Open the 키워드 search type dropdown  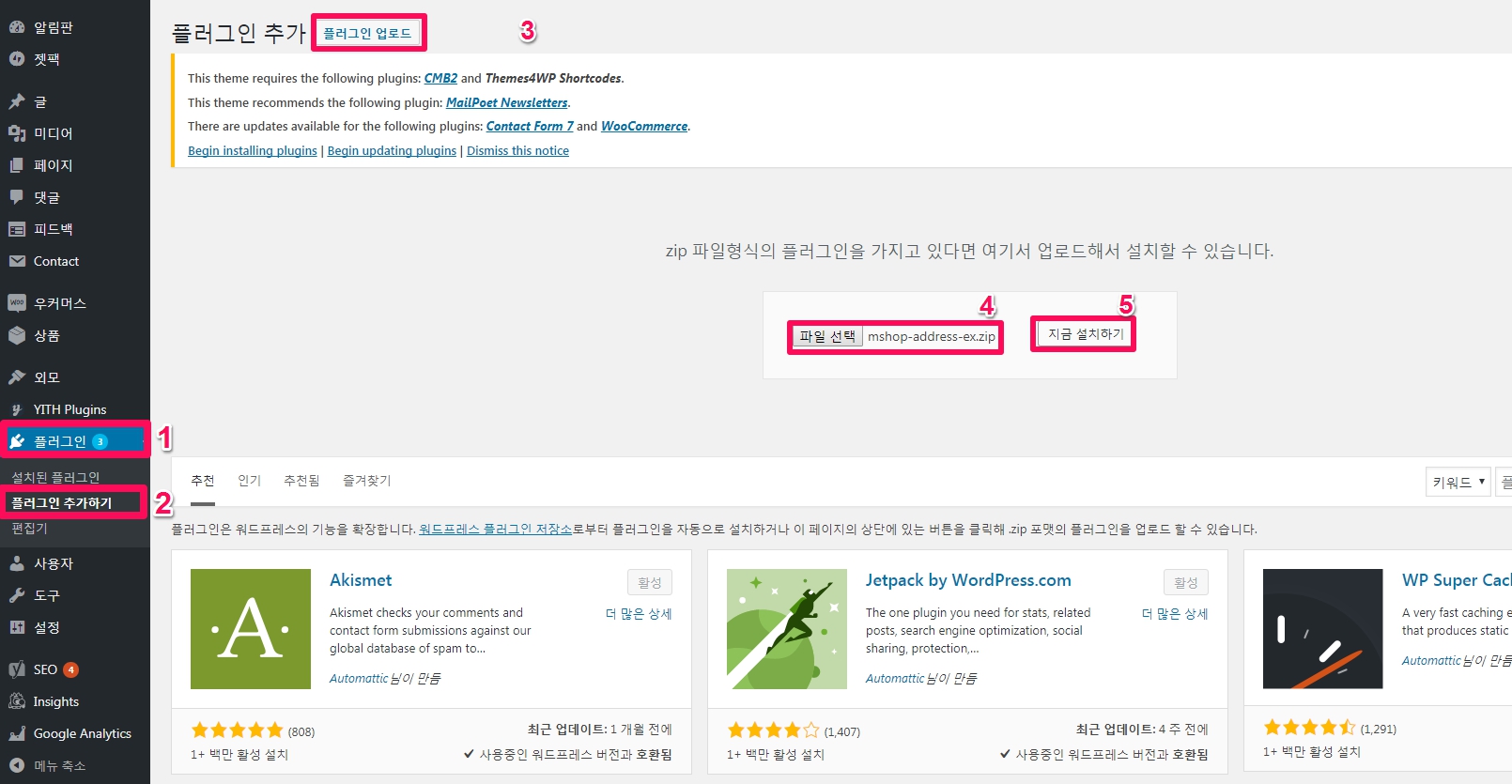click(x=1458, y=482)
